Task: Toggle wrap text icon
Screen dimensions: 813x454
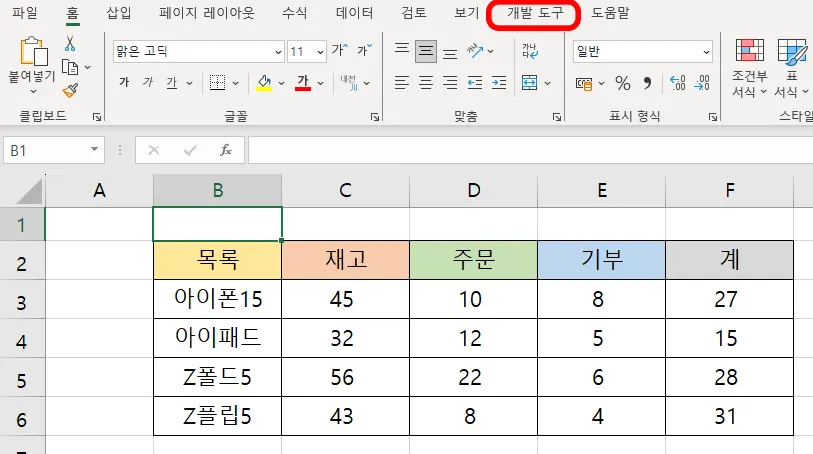Action: [x=530, y=51]
